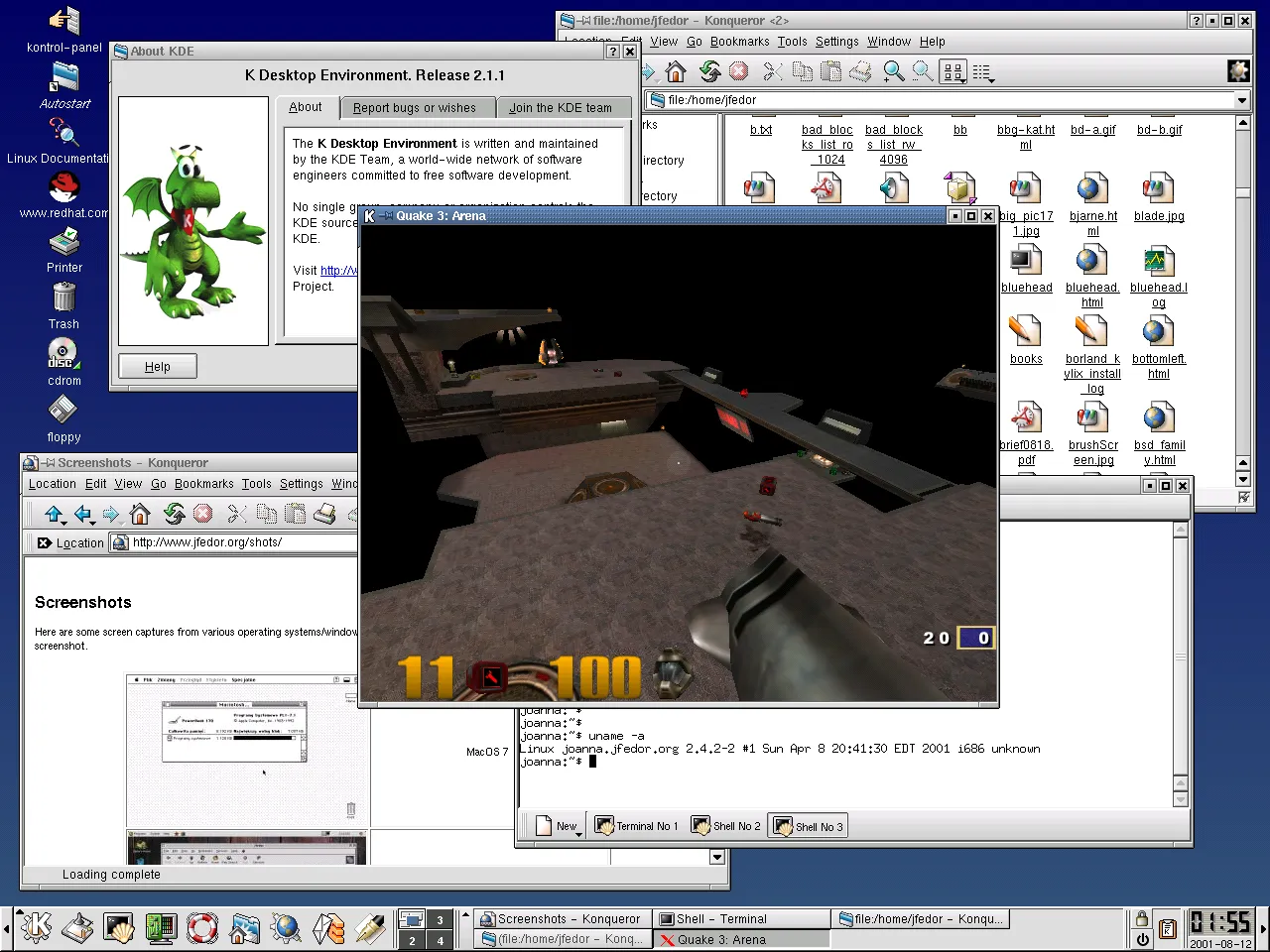Select Shell No 2 terminal session button
The height and width of the screenshot is (952, 1270).
tap(726, 826)
